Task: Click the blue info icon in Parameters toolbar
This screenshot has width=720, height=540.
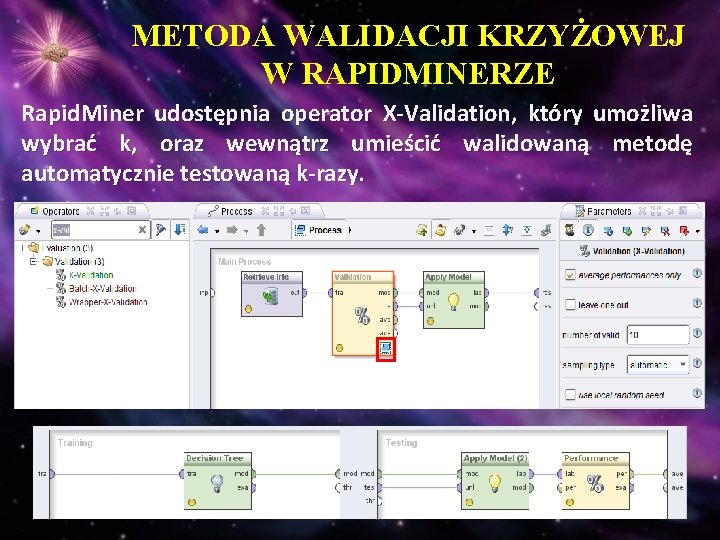Action: point(588,230)
